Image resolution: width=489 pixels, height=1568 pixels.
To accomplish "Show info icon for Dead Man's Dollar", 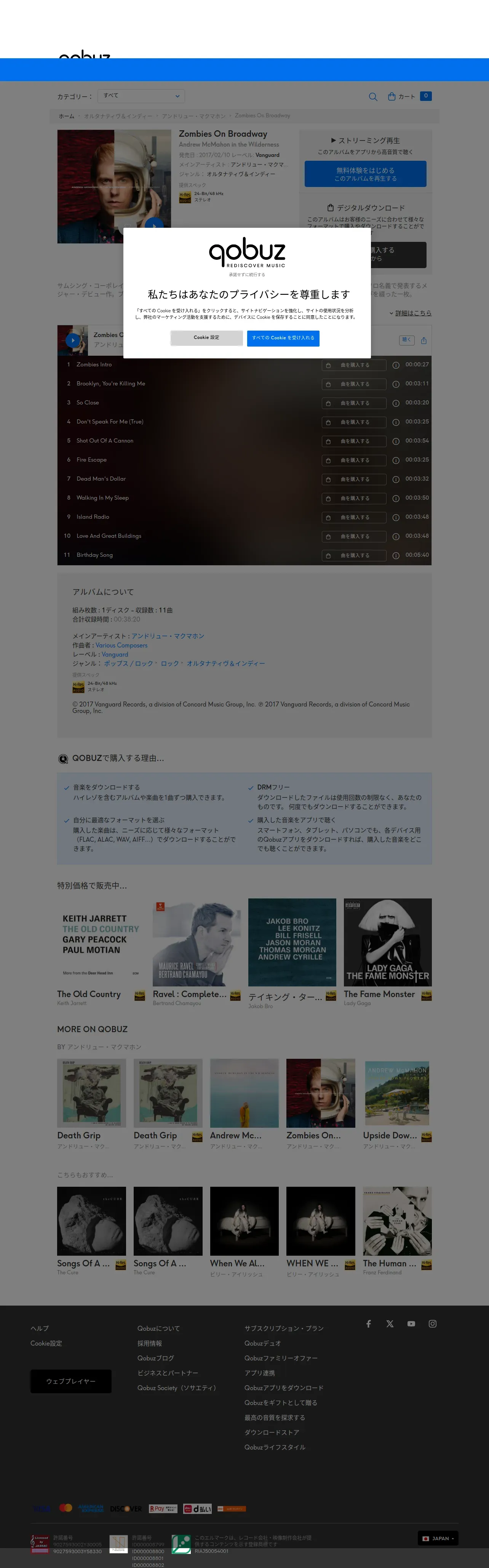I will point(396,480).
